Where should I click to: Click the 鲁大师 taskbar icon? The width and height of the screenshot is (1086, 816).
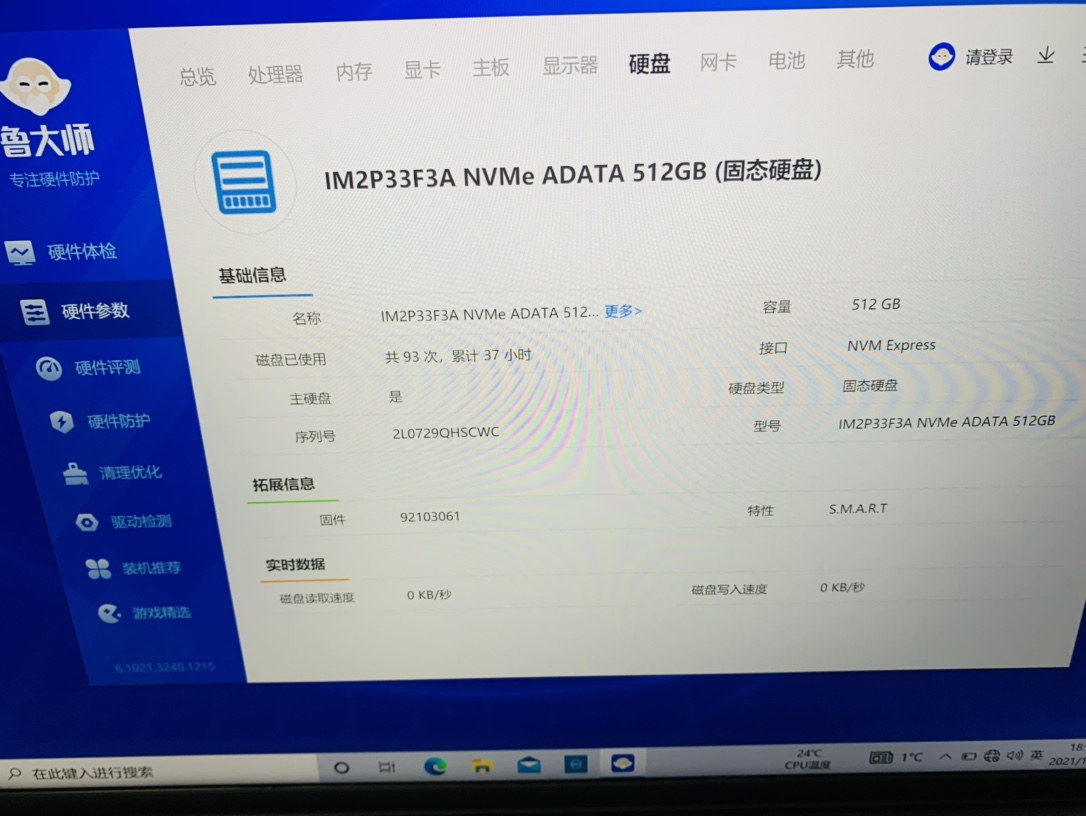pos(622,763)
